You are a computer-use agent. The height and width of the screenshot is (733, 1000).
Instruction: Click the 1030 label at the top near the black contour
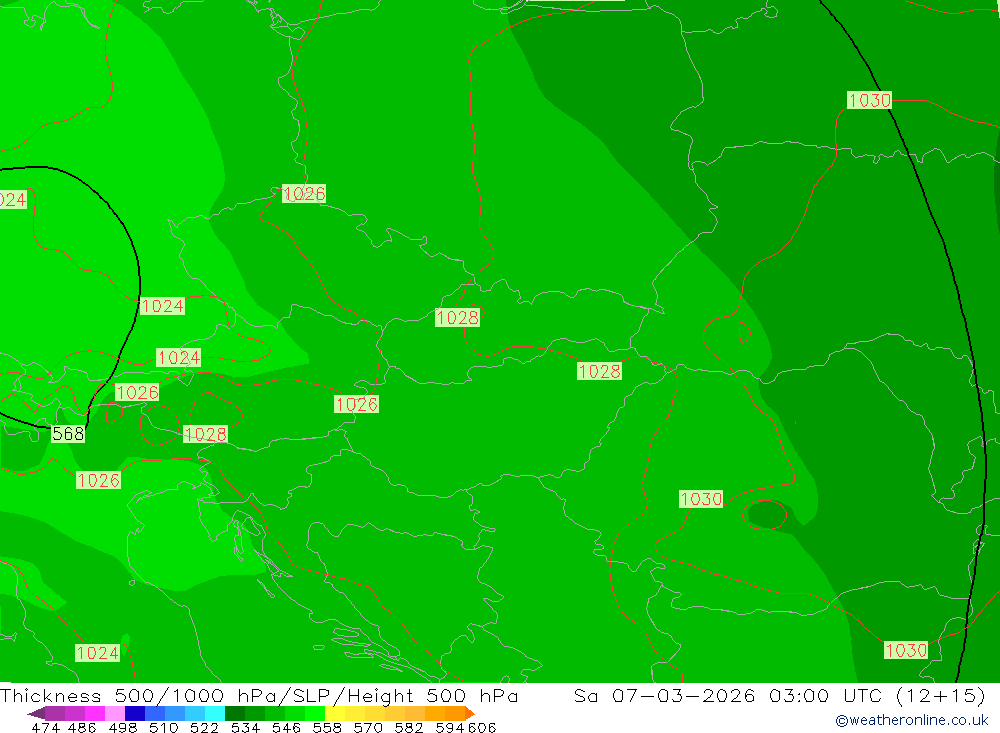[869, 100]
